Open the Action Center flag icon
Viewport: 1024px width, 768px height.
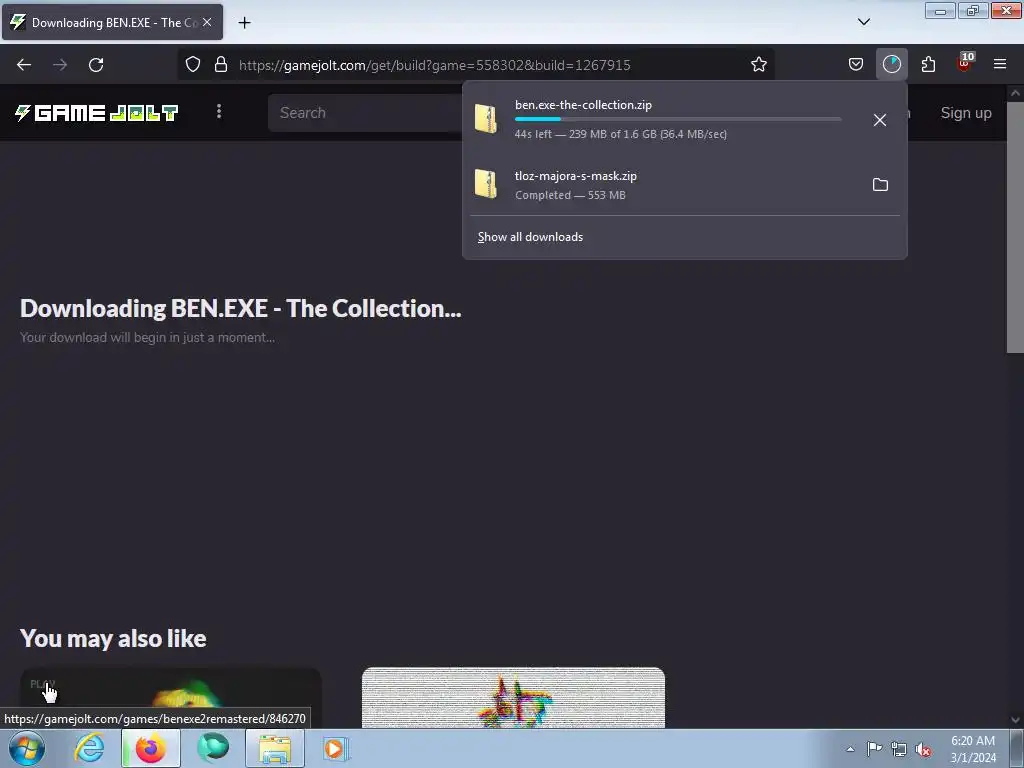[x=874, y=749]
